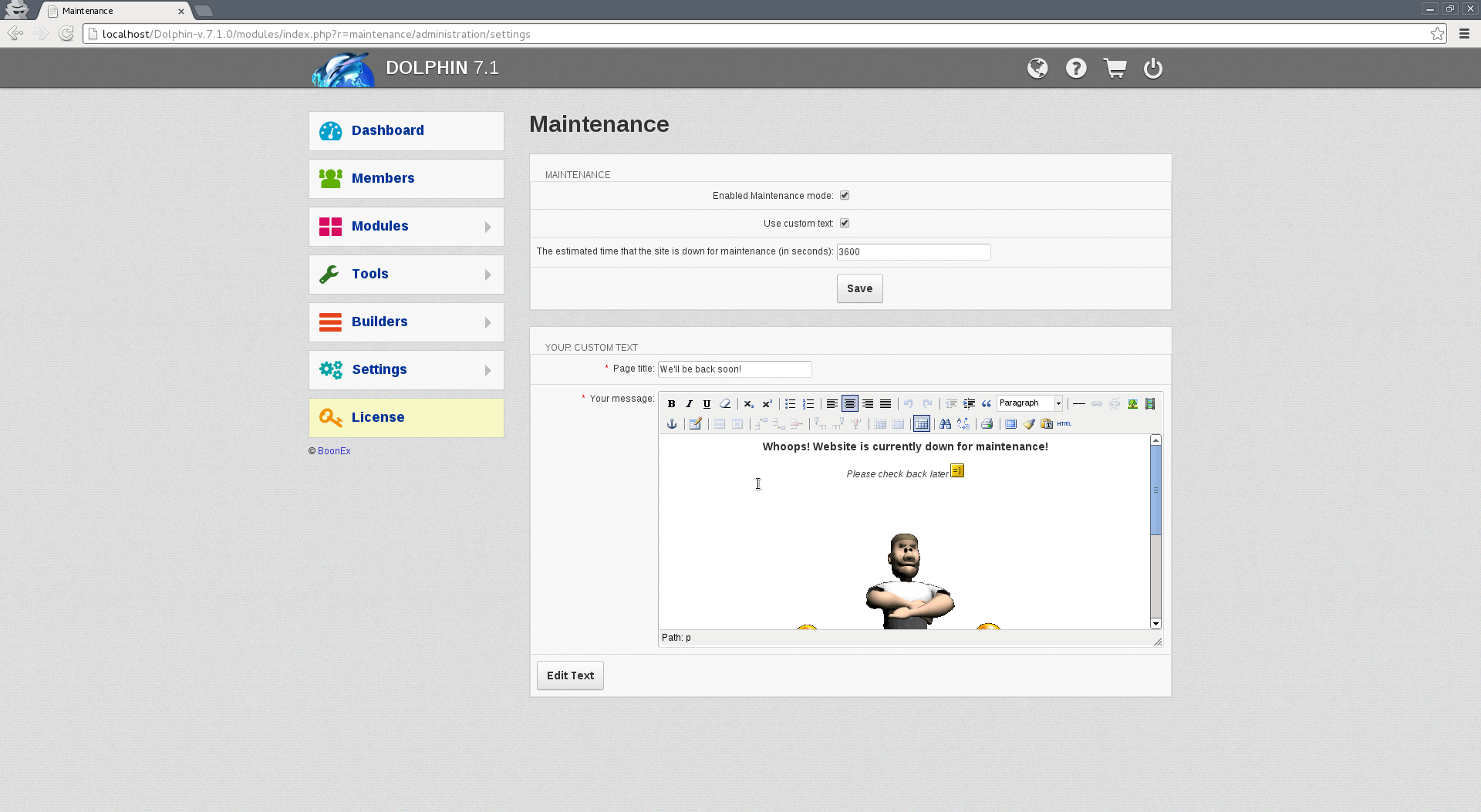Viewport: 1481px width, 812px height.
Task: Click the Save button
Action: [859, 289]
